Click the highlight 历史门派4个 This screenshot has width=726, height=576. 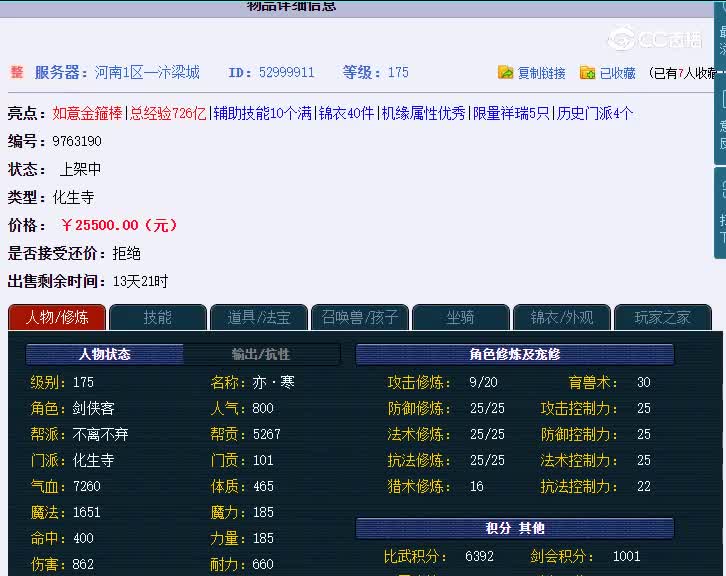point(595,113)
